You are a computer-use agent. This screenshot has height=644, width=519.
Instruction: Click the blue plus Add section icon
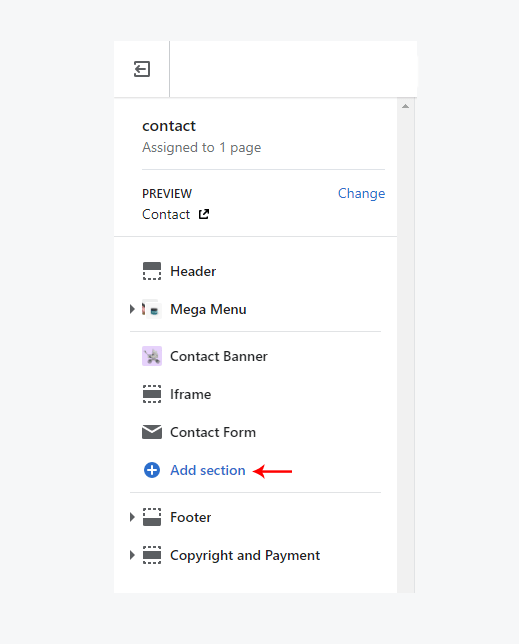[x=152, y=470]
